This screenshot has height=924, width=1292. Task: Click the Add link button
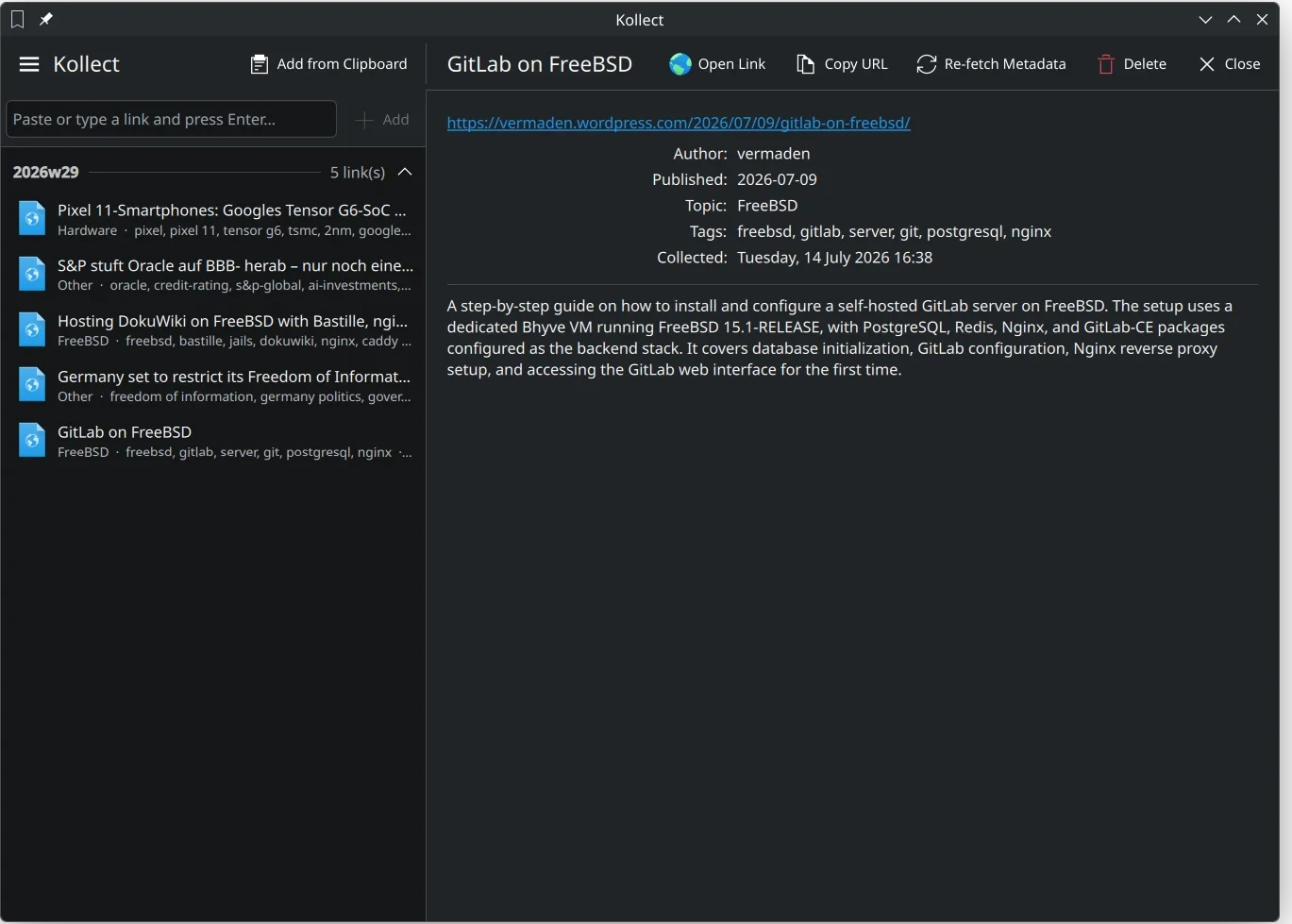[382, 119]
